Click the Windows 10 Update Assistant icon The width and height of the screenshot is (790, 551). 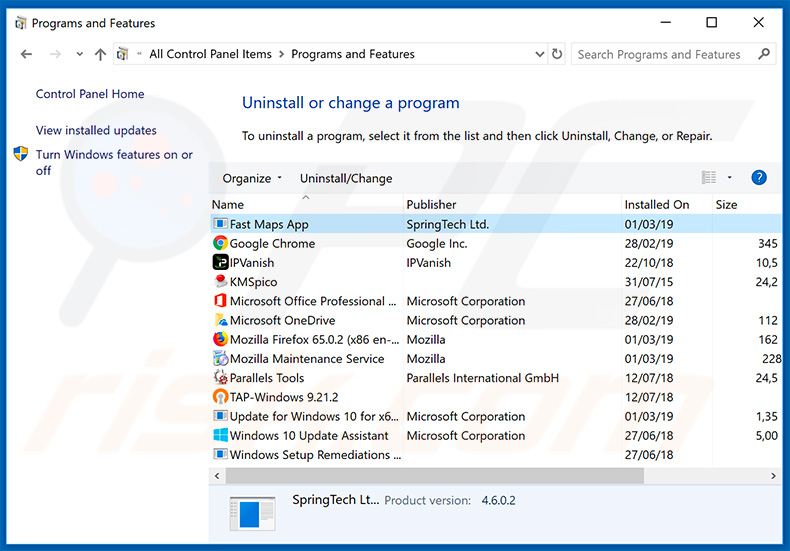pos(220,435)
